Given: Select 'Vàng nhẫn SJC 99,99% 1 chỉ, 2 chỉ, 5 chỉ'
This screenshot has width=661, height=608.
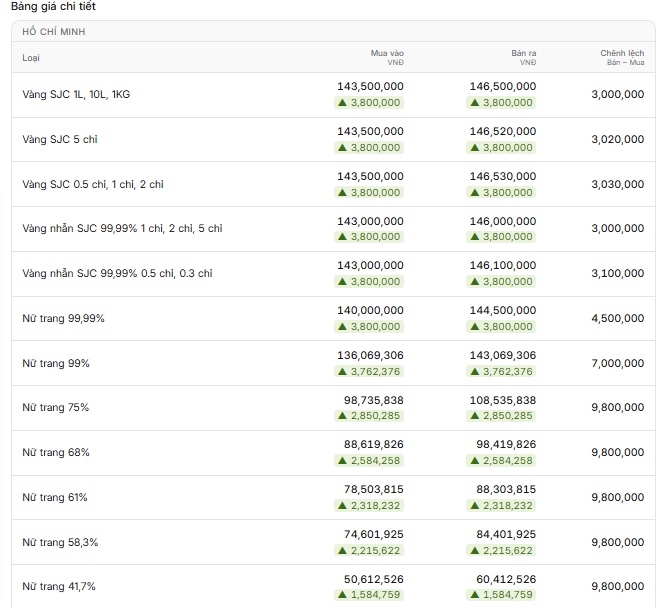Looking at the screenshot, I should [122, 228].
